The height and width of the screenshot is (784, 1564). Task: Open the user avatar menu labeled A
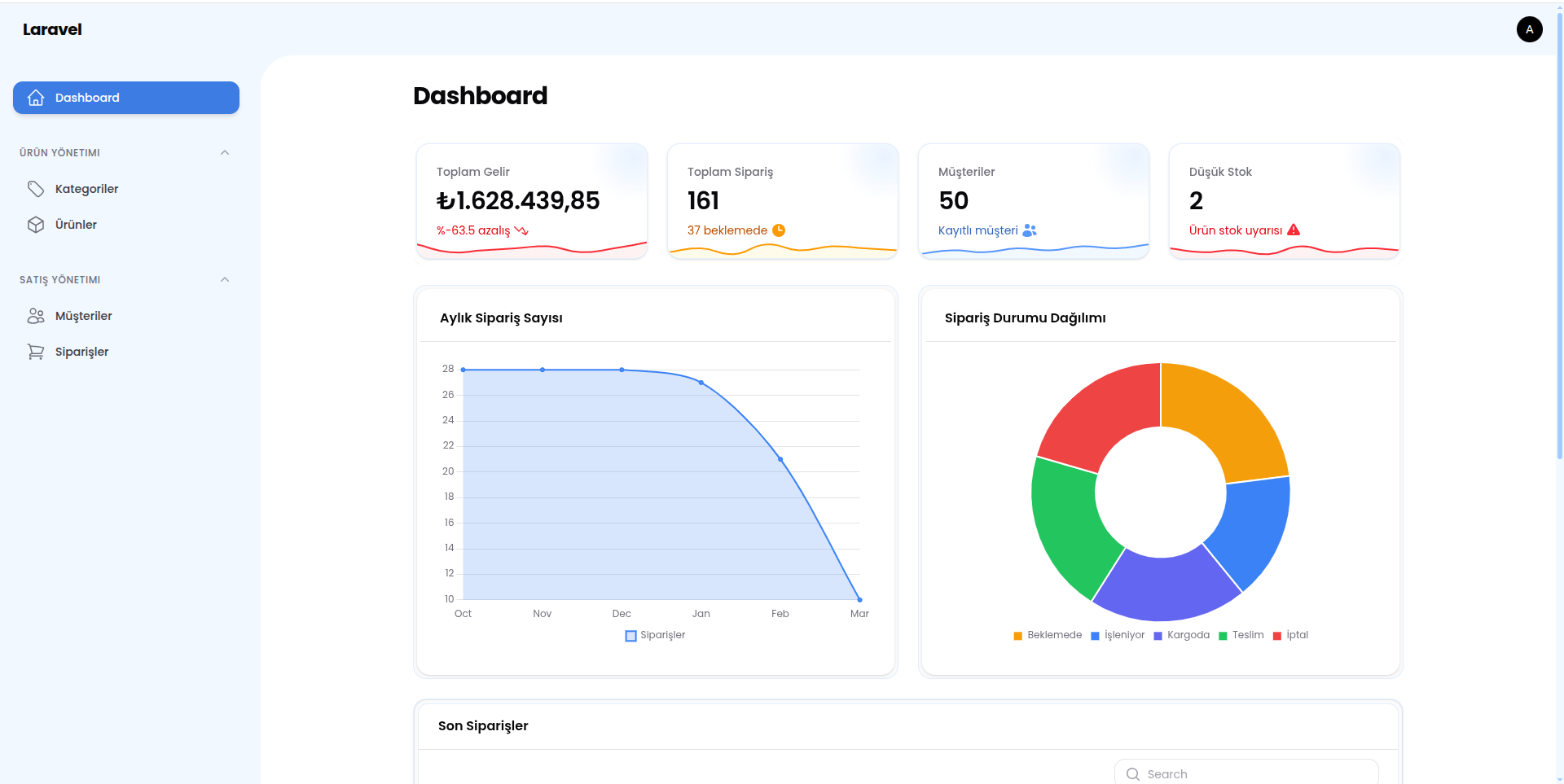pyautogui.click(x=1530, y=29)
